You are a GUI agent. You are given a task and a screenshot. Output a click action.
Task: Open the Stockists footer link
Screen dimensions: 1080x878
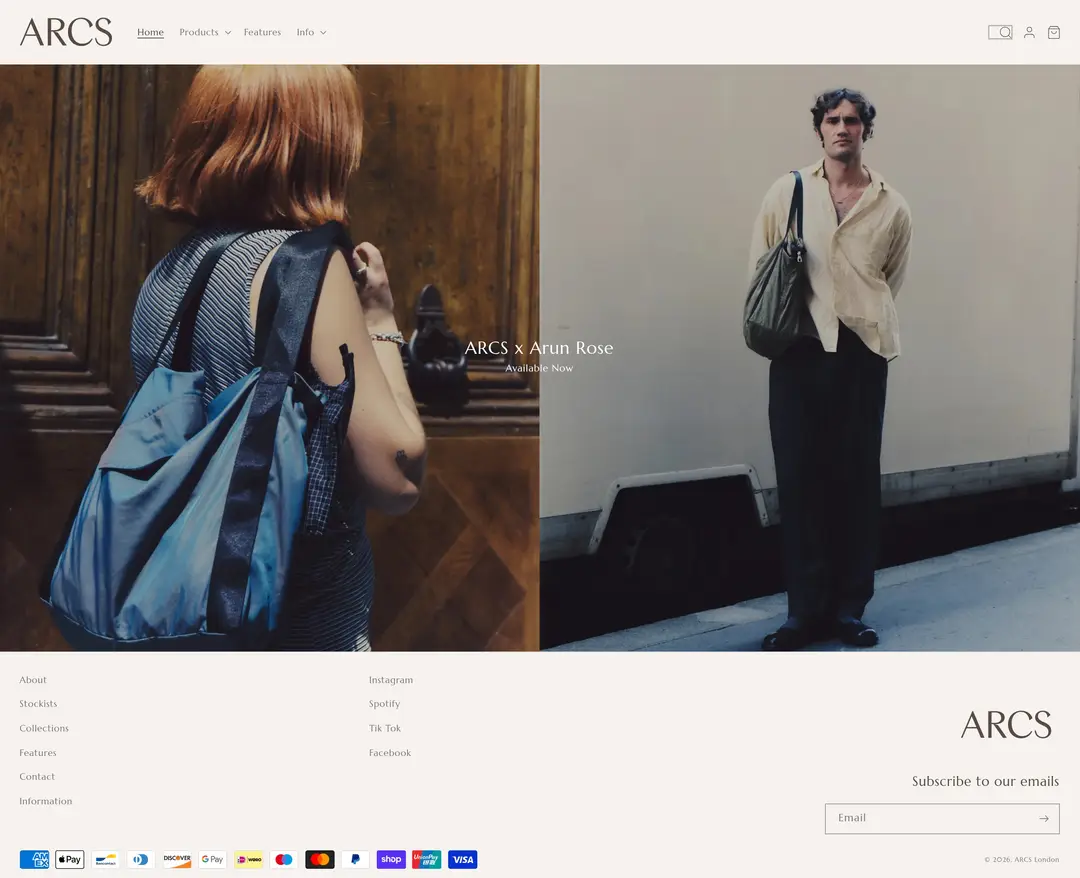(38, 704)
